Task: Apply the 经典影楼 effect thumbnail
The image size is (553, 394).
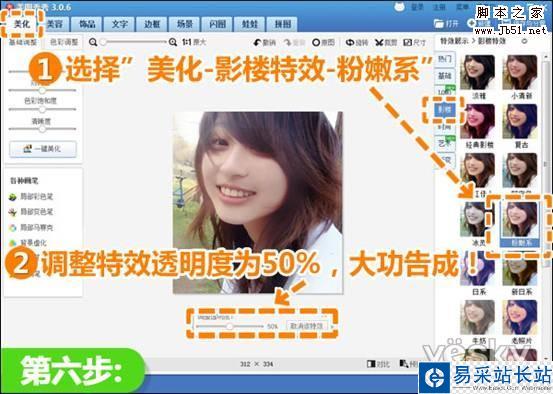Action: pyautogui.click(x=478, y=121)
